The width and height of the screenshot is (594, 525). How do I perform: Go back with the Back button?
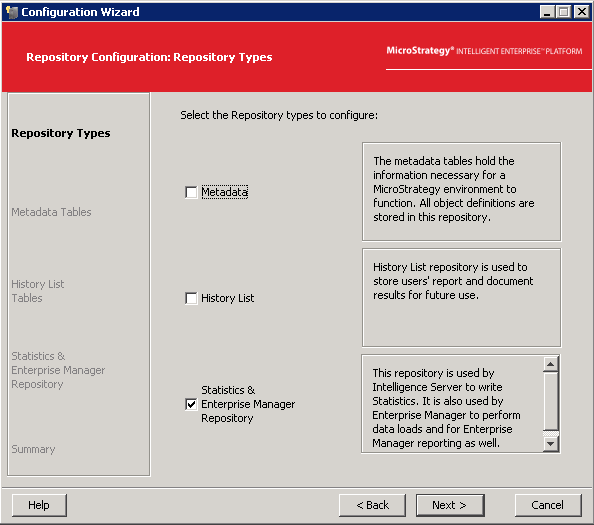click(x=372, y=505)
